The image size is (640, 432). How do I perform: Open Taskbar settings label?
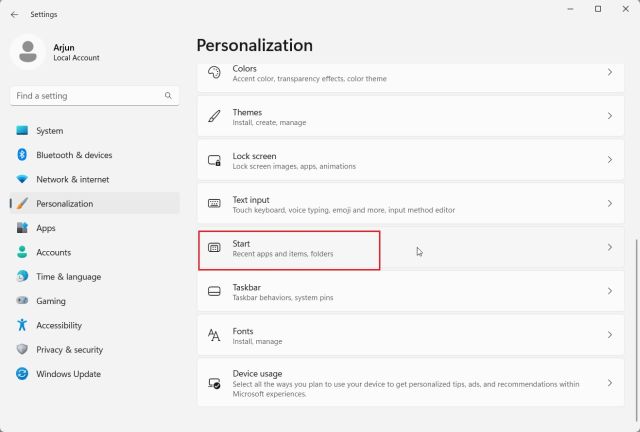[247, 287]
